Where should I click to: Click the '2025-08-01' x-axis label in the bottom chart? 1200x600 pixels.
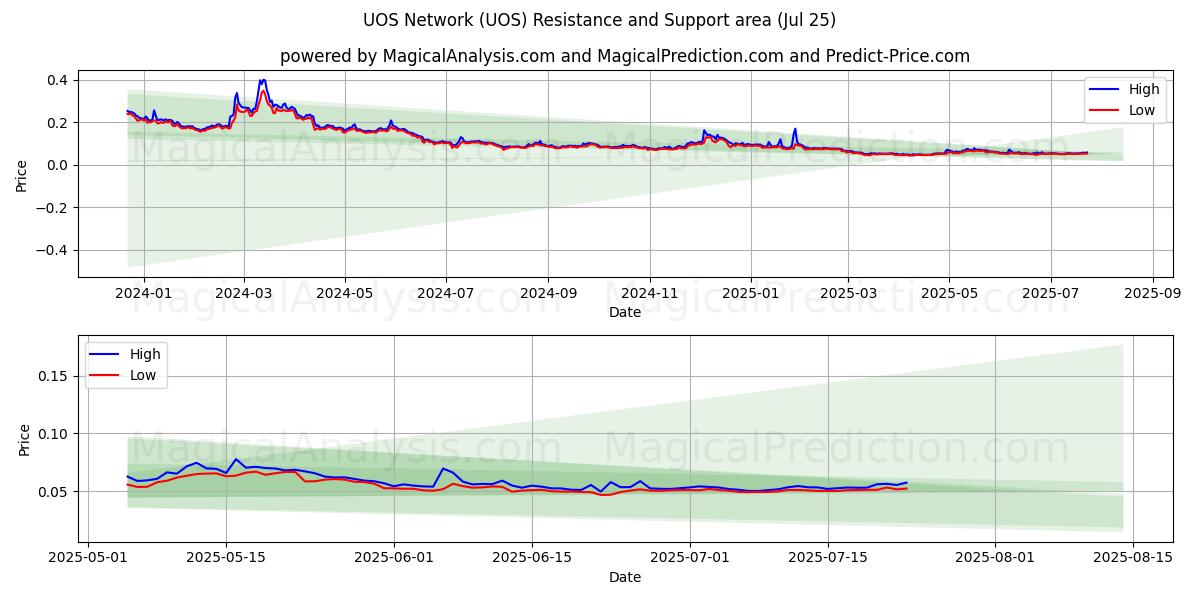(996, 559)
